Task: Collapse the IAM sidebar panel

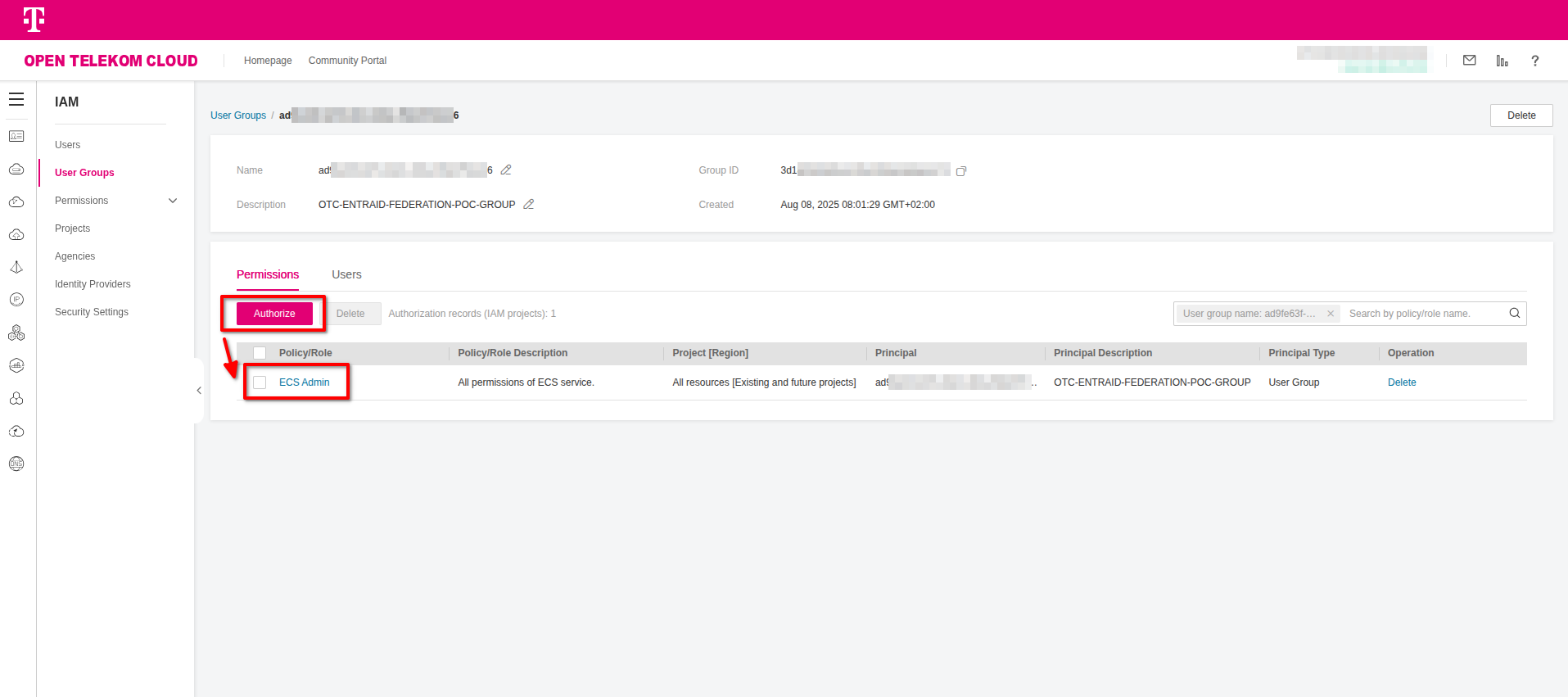Action: tap(199, 391)
